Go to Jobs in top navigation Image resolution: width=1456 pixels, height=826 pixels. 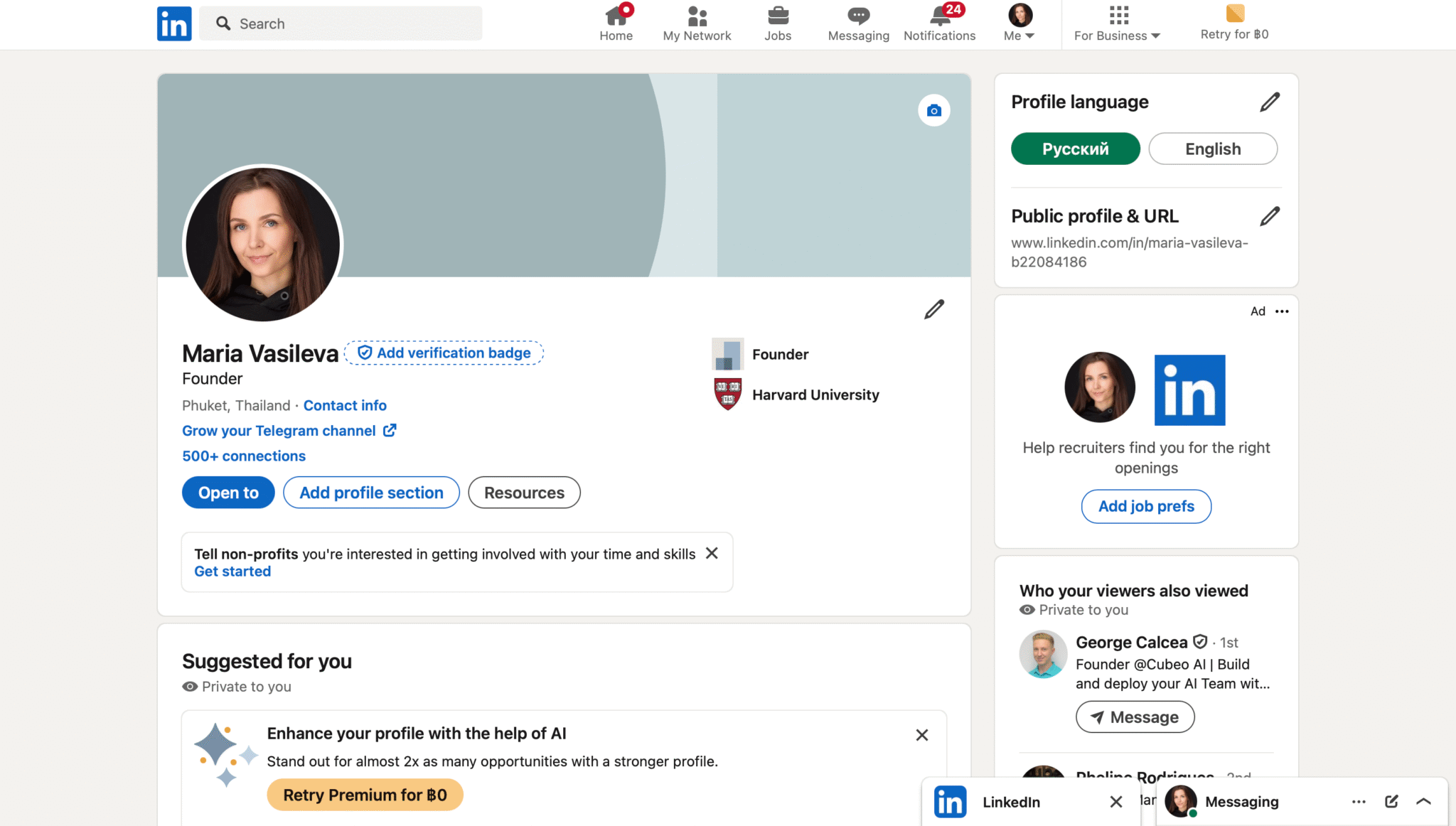coord(778,23)
